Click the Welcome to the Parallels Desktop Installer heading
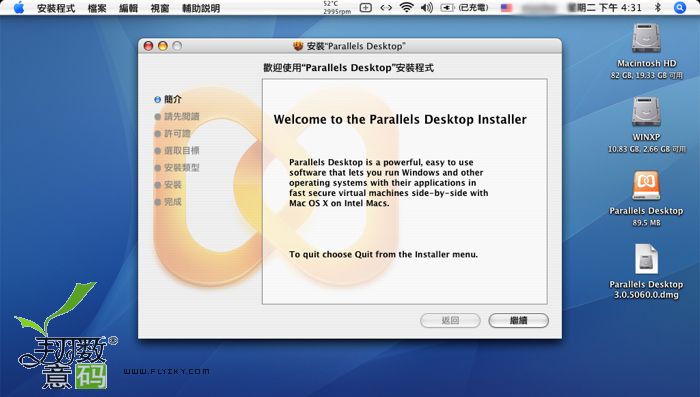This screenshot has height=397, width=700. [x=400, y=119]
